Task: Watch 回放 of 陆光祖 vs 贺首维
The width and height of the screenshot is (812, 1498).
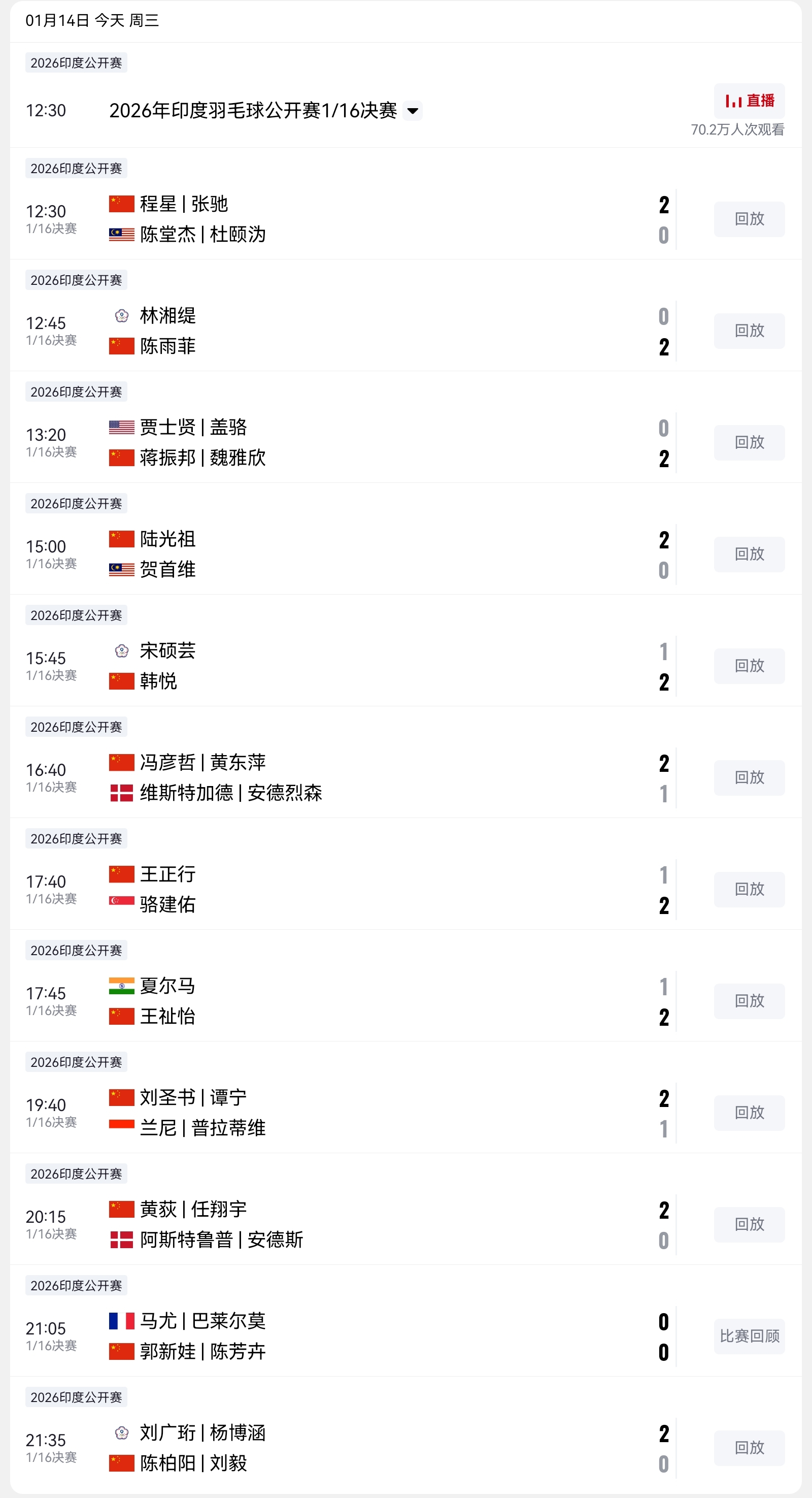Action: (749, 554)
